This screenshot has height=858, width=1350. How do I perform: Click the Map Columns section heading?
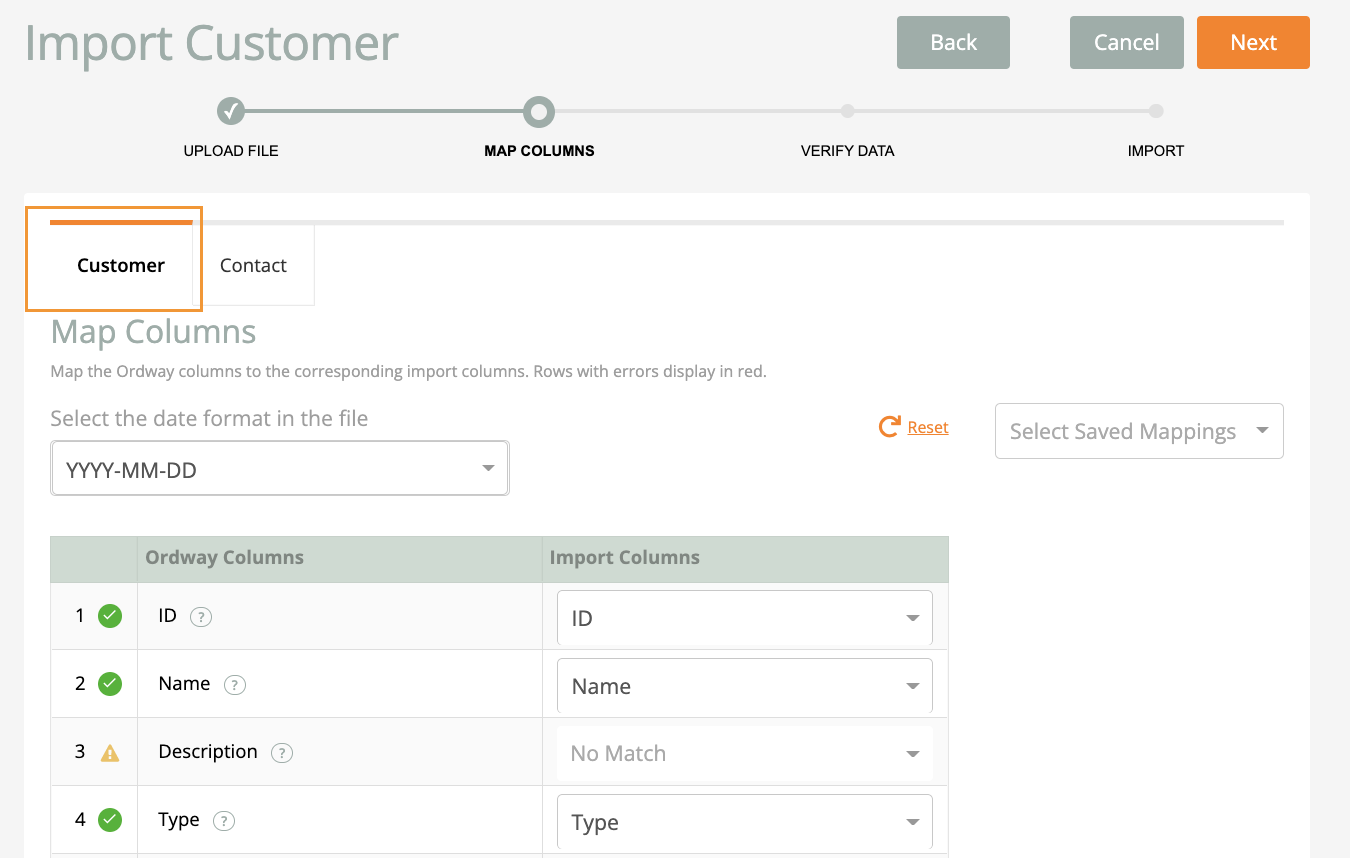[x=153, y=332]
